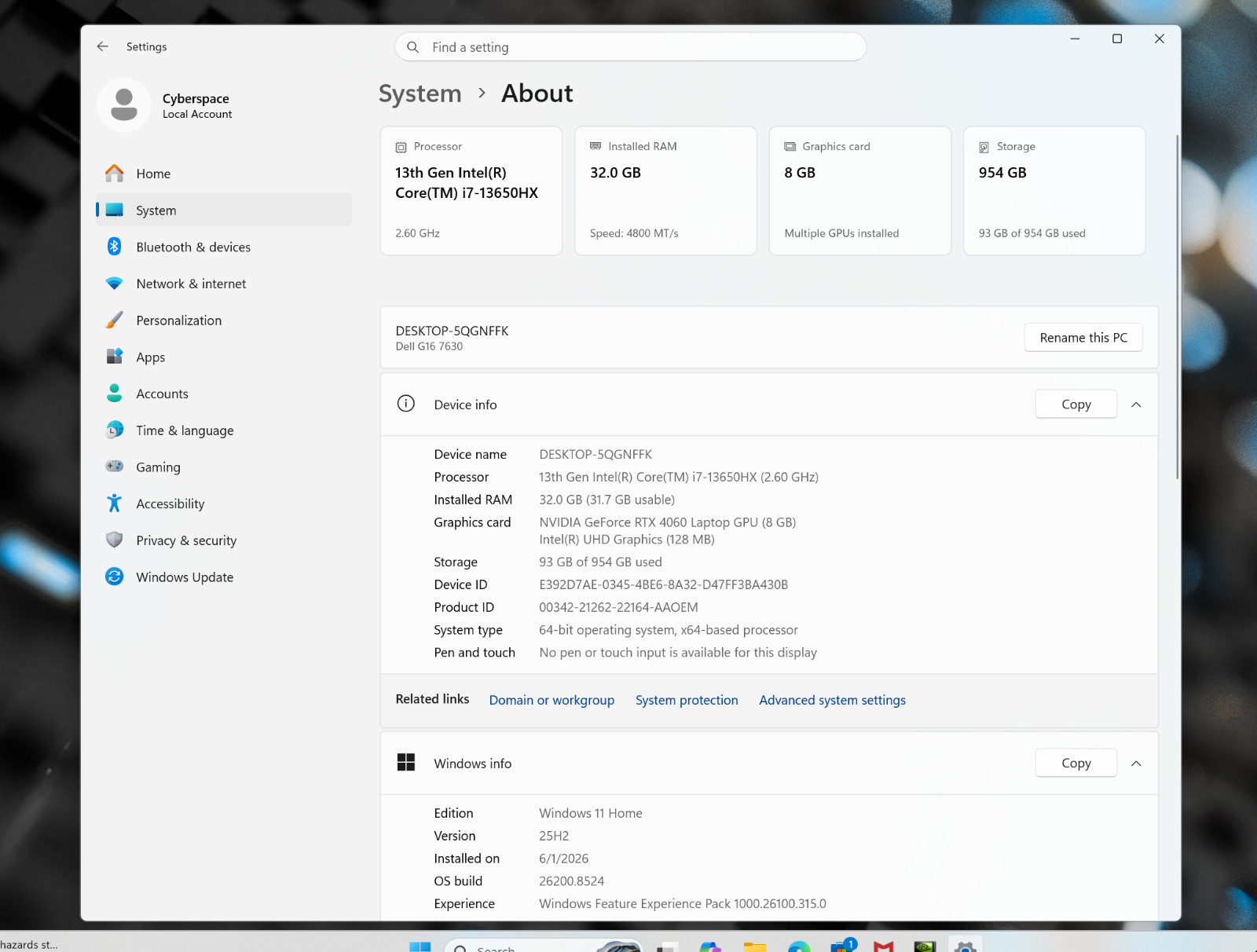Click the Settings gear in the taskbar
This screenshot has width=1257, height=952.
coord(966,946)
